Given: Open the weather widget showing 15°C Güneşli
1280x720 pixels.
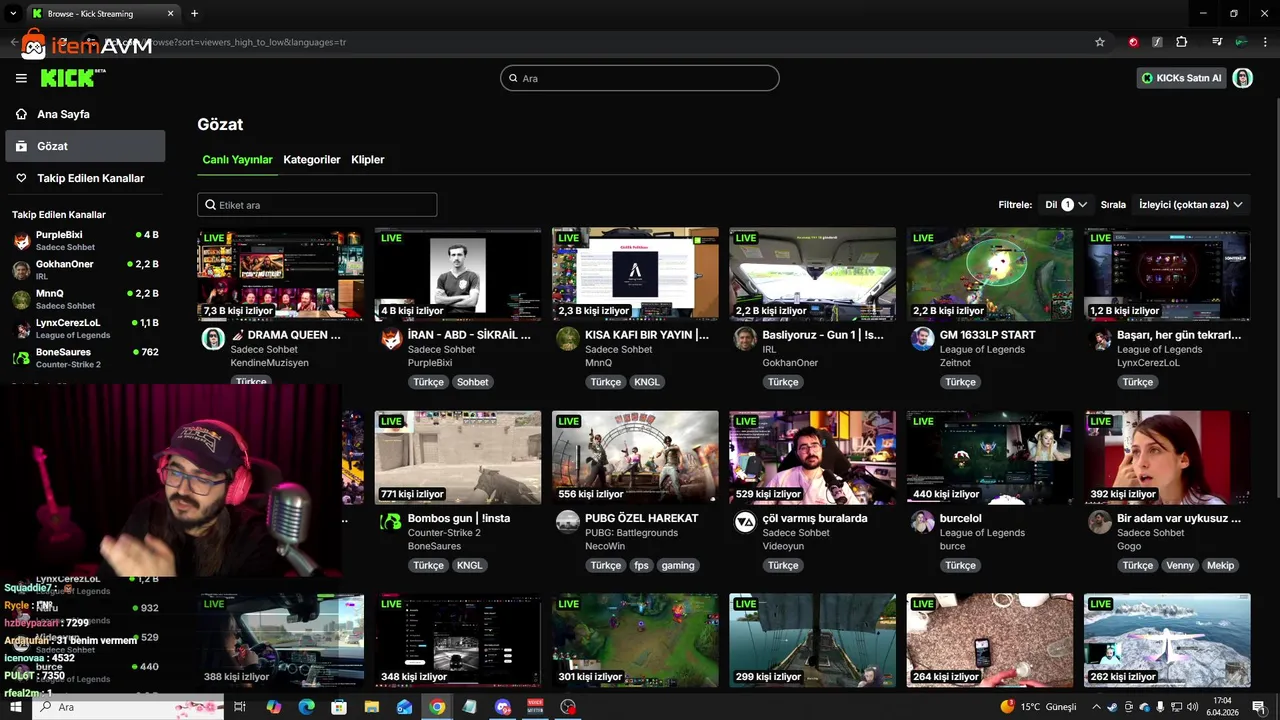Looking at the screenshot, I should tap(1038, 707).
